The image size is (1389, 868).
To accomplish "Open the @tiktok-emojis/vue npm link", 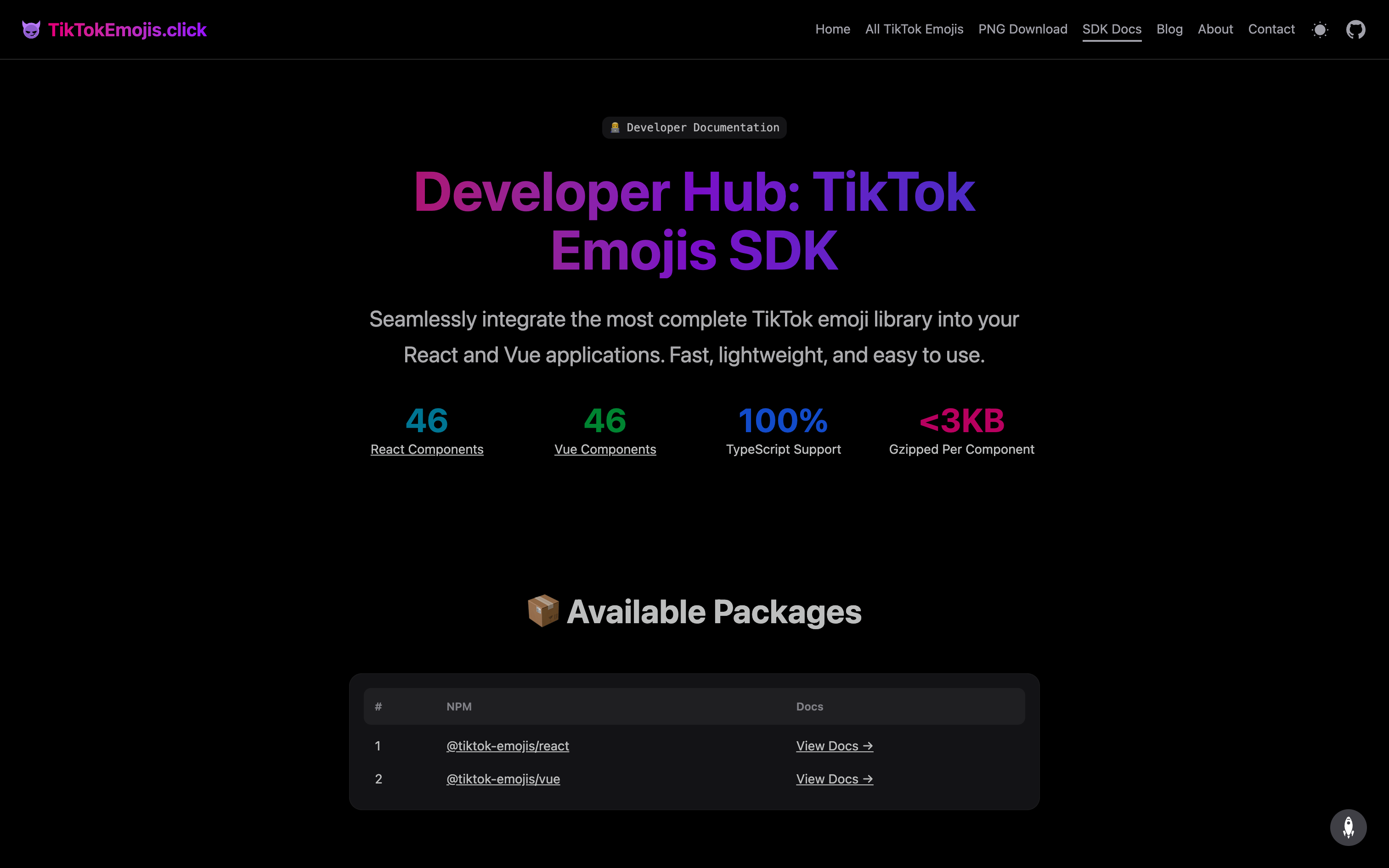I will pos(503,779).
